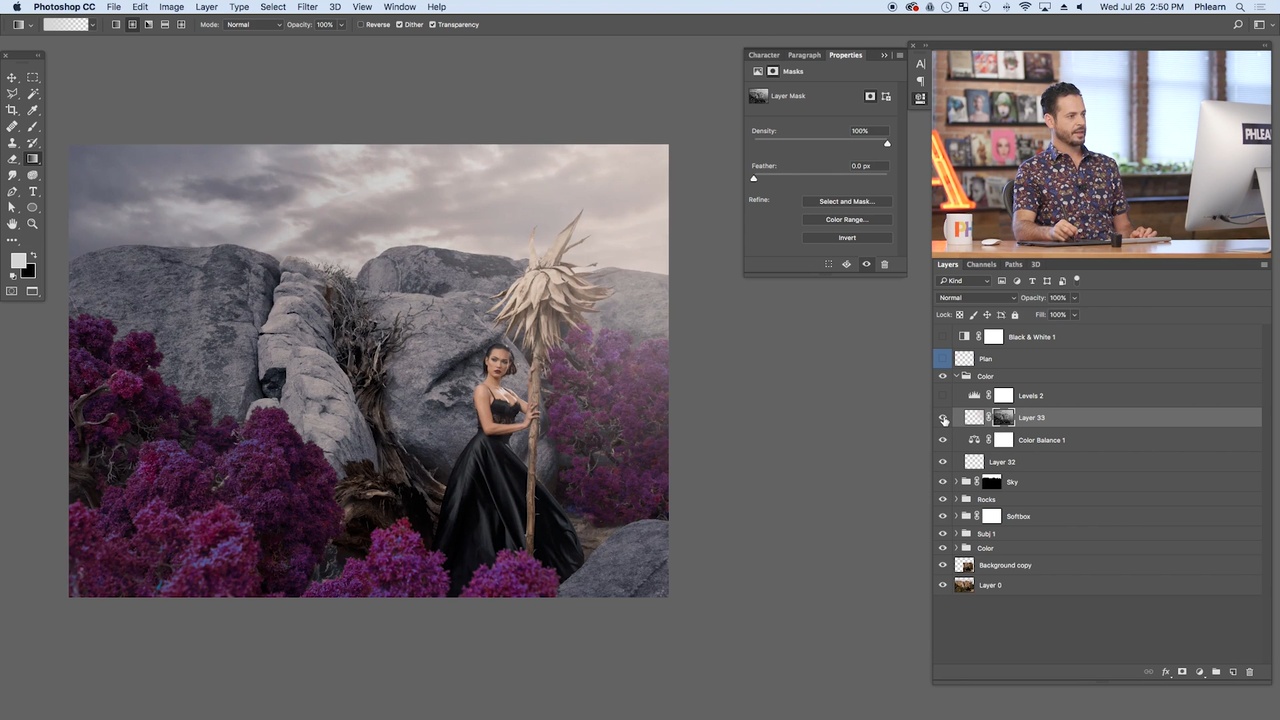
Task: Create new layer from Layers panel footer
Action: coord(1233,672)
